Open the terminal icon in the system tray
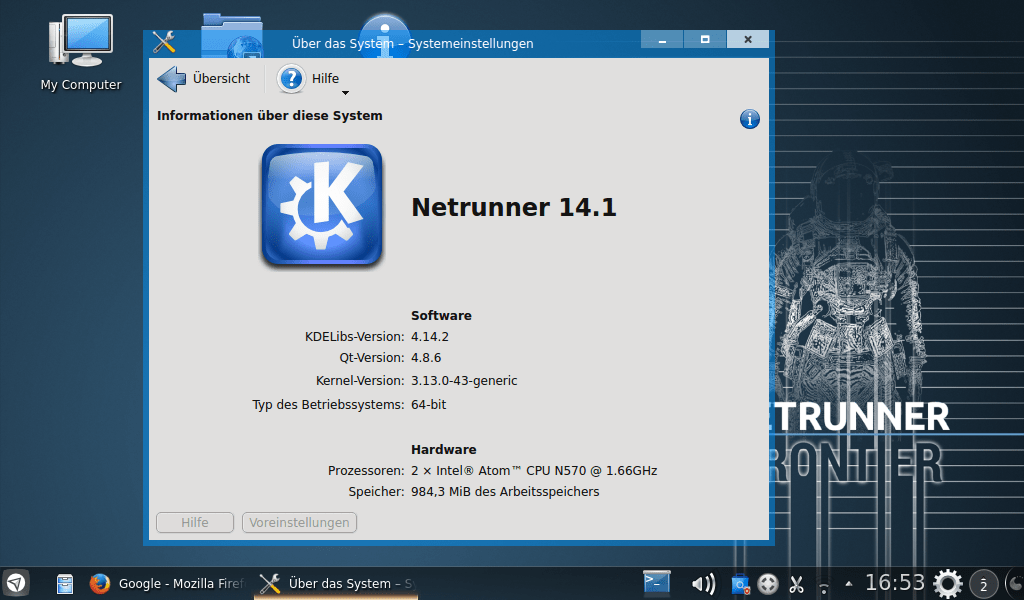 pyautogui.click(x=657, y=582)
